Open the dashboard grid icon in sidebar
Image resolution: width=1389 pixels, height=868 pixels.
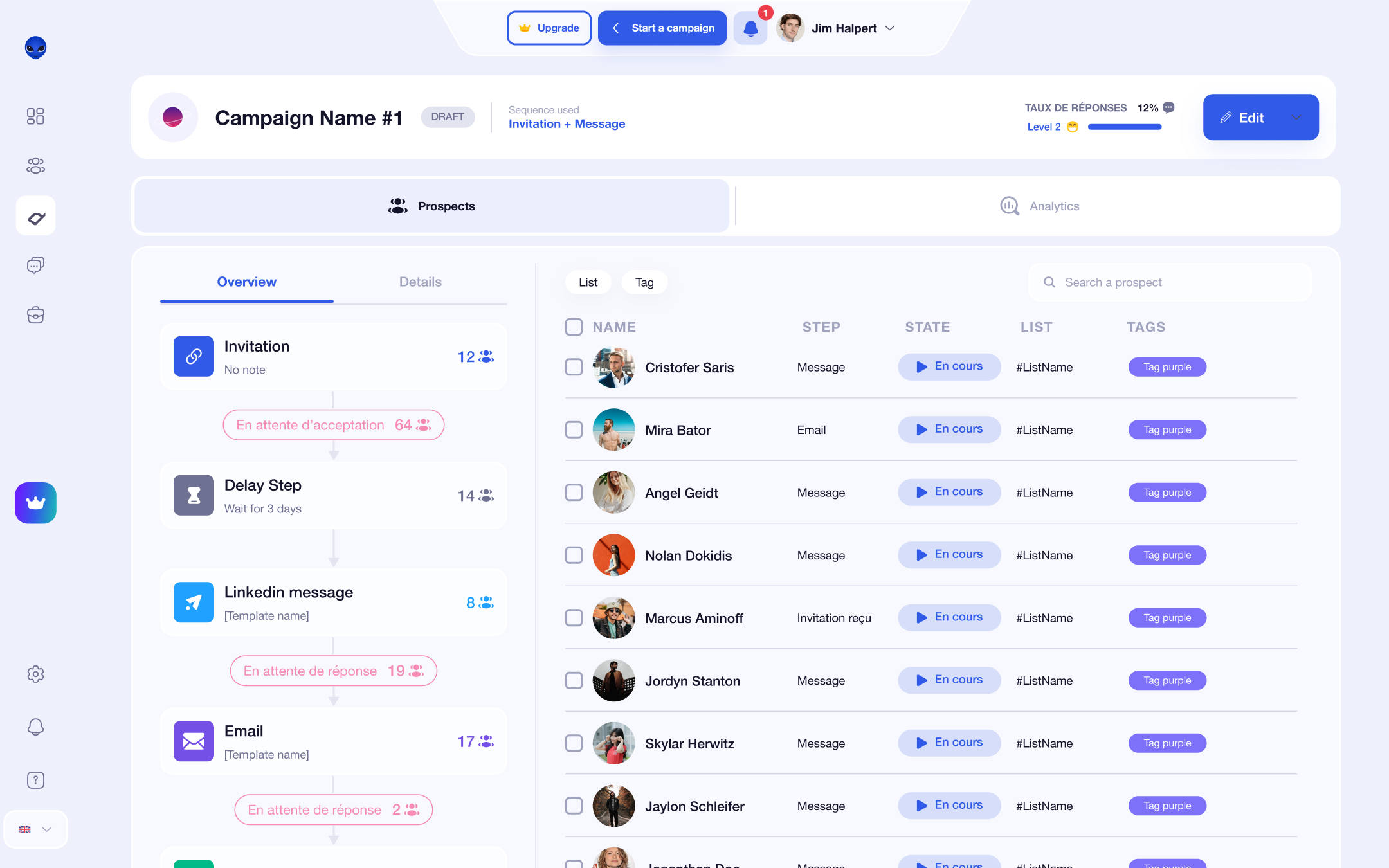35,116
